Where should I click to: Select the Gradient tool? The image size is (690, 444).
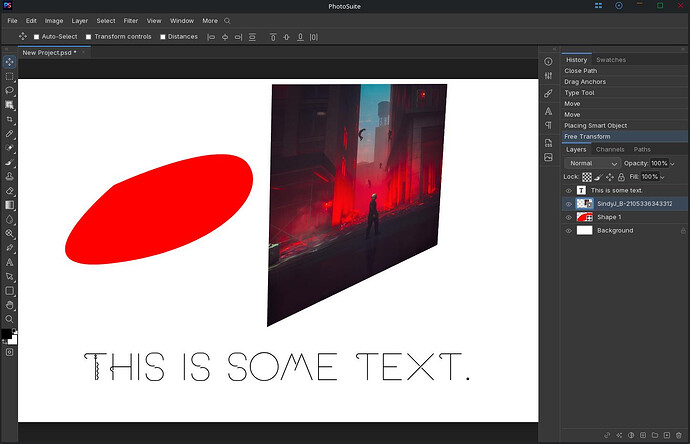pos(9,205)
